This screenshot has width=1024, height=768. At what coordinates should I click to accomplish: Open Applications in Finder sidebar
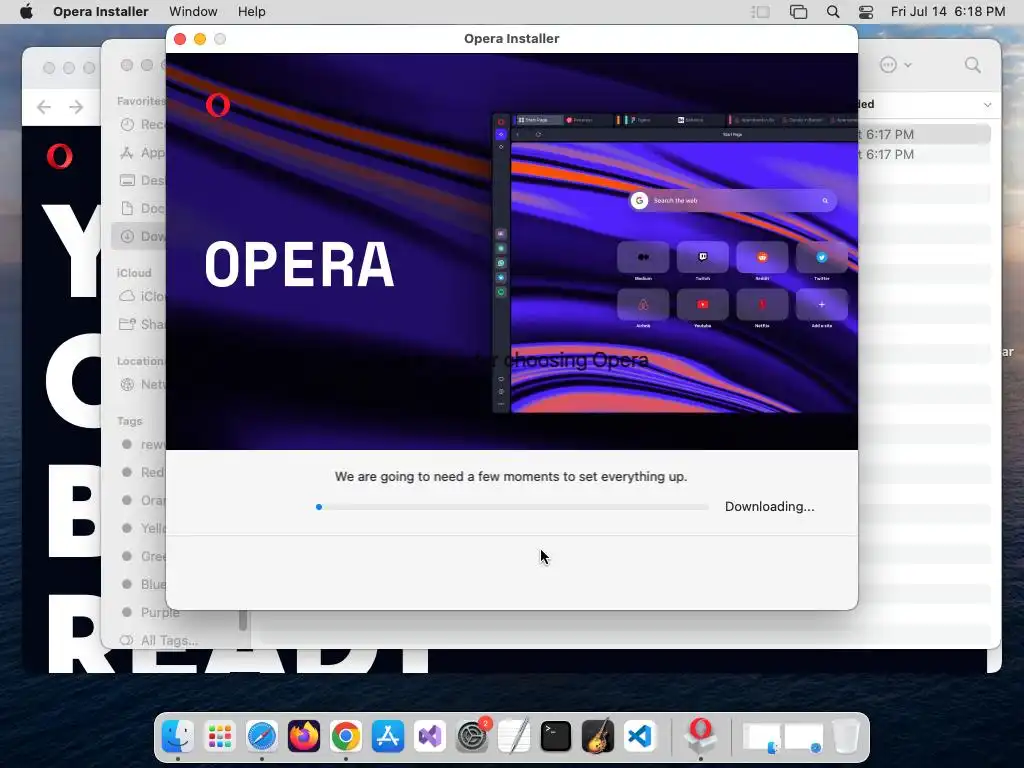[x=143, y=153]
